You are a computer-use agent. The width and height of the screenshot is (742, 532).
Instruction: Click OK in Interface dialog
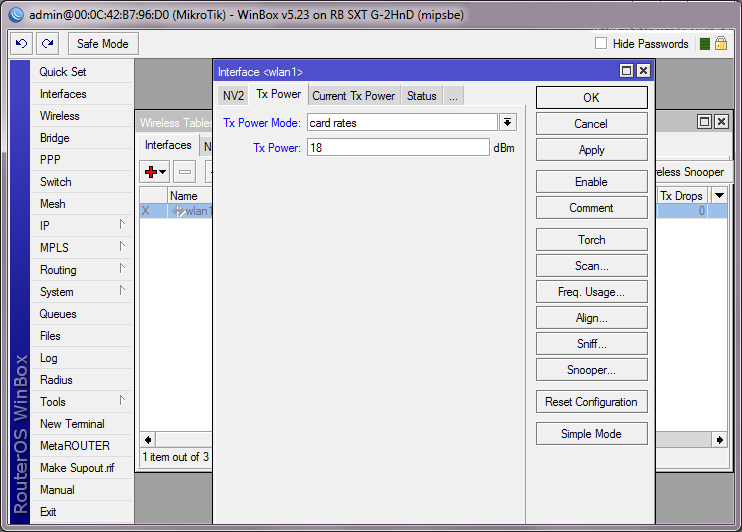coord(592,98)
